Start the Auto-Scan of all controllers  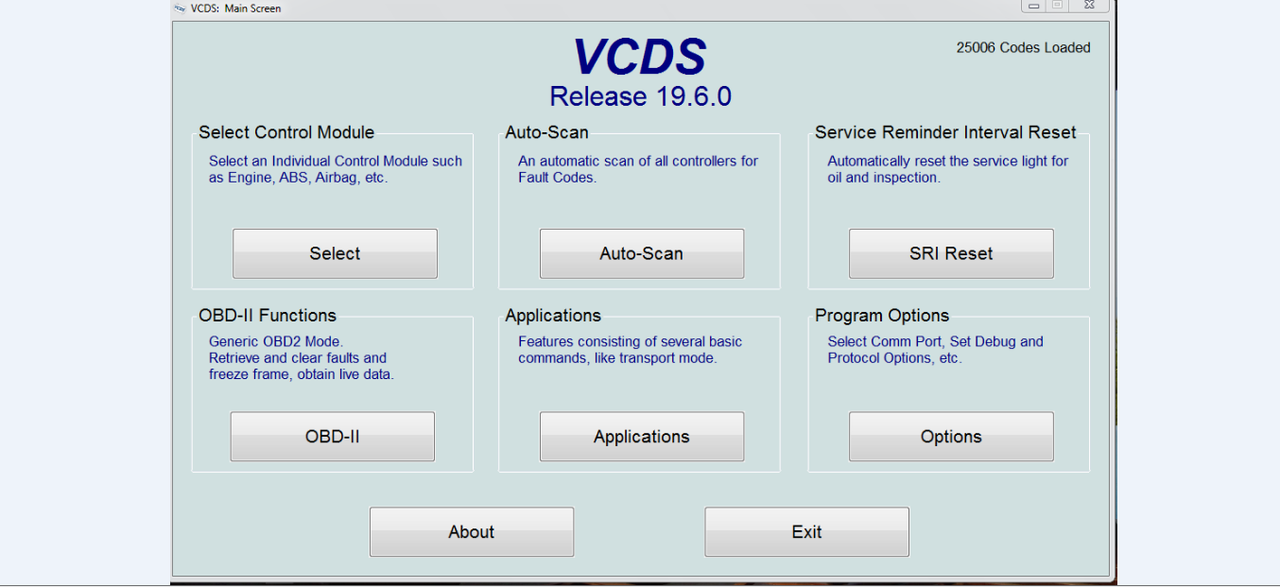pos(642,254)
